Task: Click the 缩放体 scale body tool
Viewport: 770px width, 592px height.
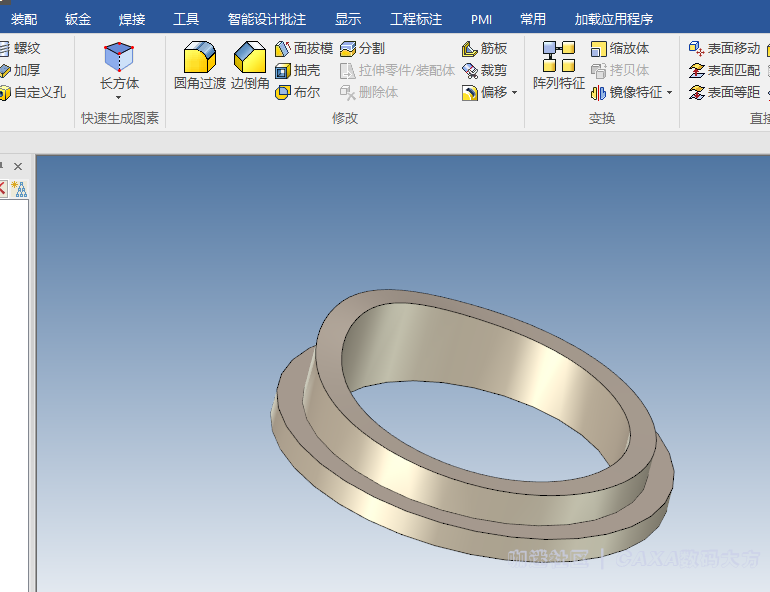Action: click(x=620, y=48)
